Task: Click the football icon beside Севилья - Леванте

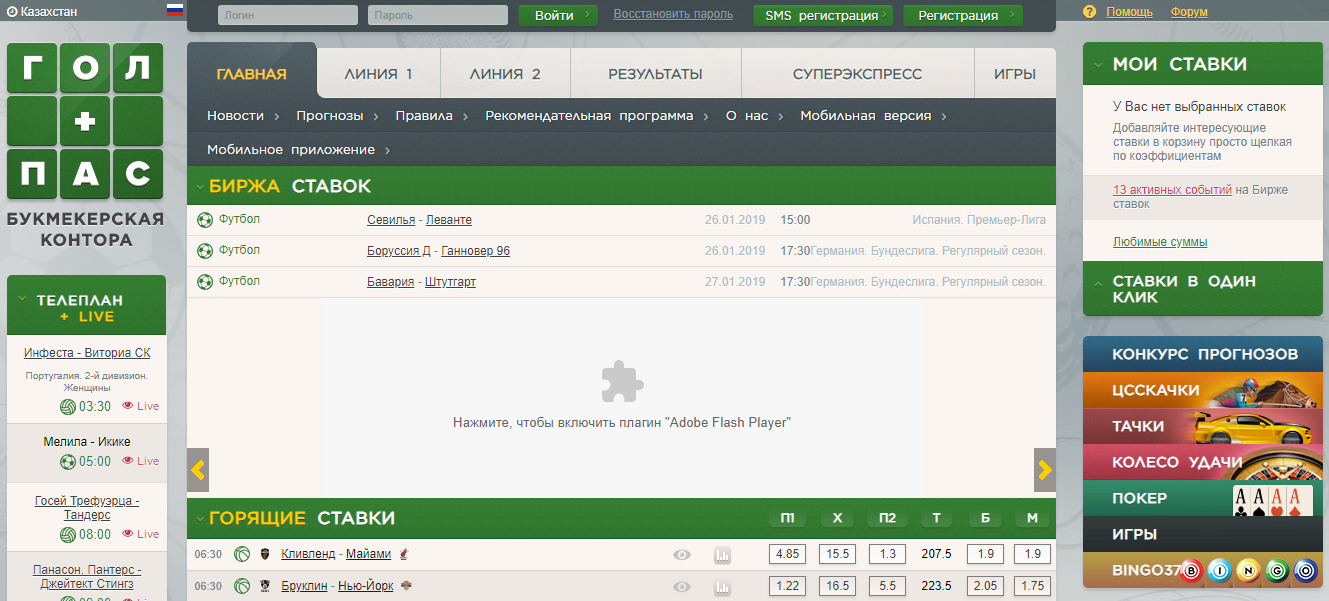Action: [205, 220]
